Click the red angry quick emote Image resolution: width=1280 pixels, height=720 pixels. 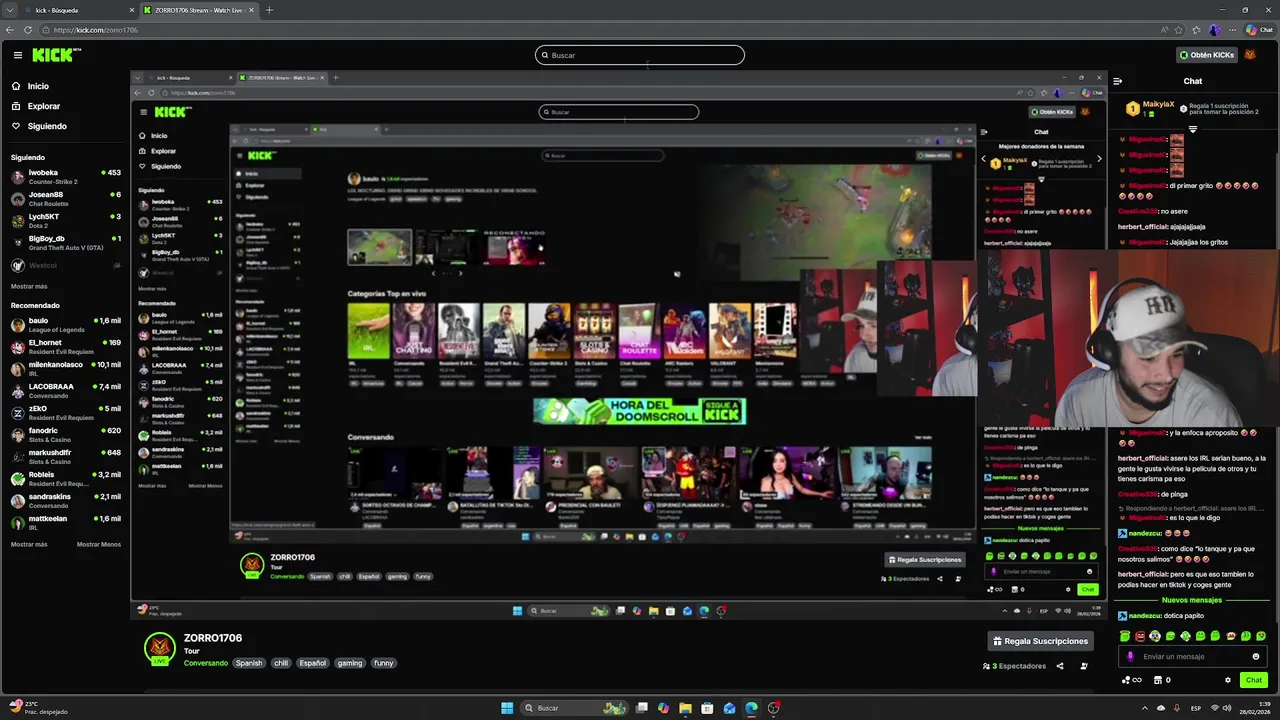[x=1140, y=636]
